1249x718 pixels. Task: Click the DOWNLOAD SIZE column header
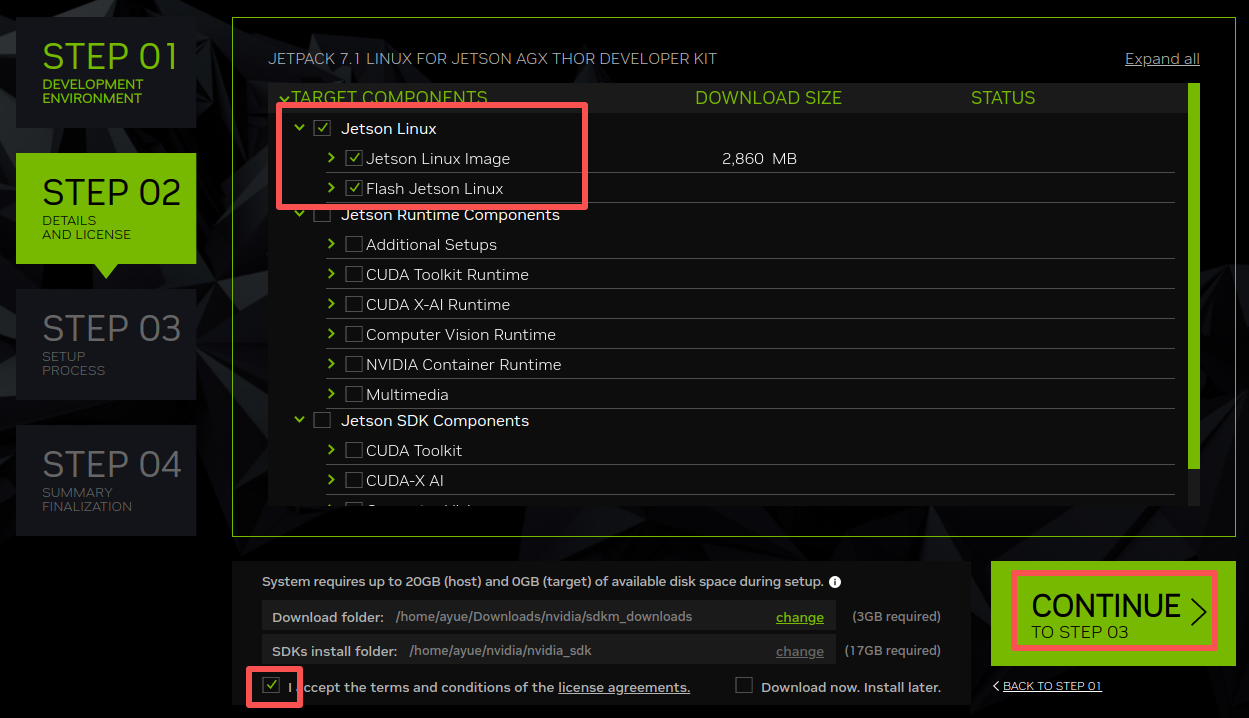click(x=768, y=98)
